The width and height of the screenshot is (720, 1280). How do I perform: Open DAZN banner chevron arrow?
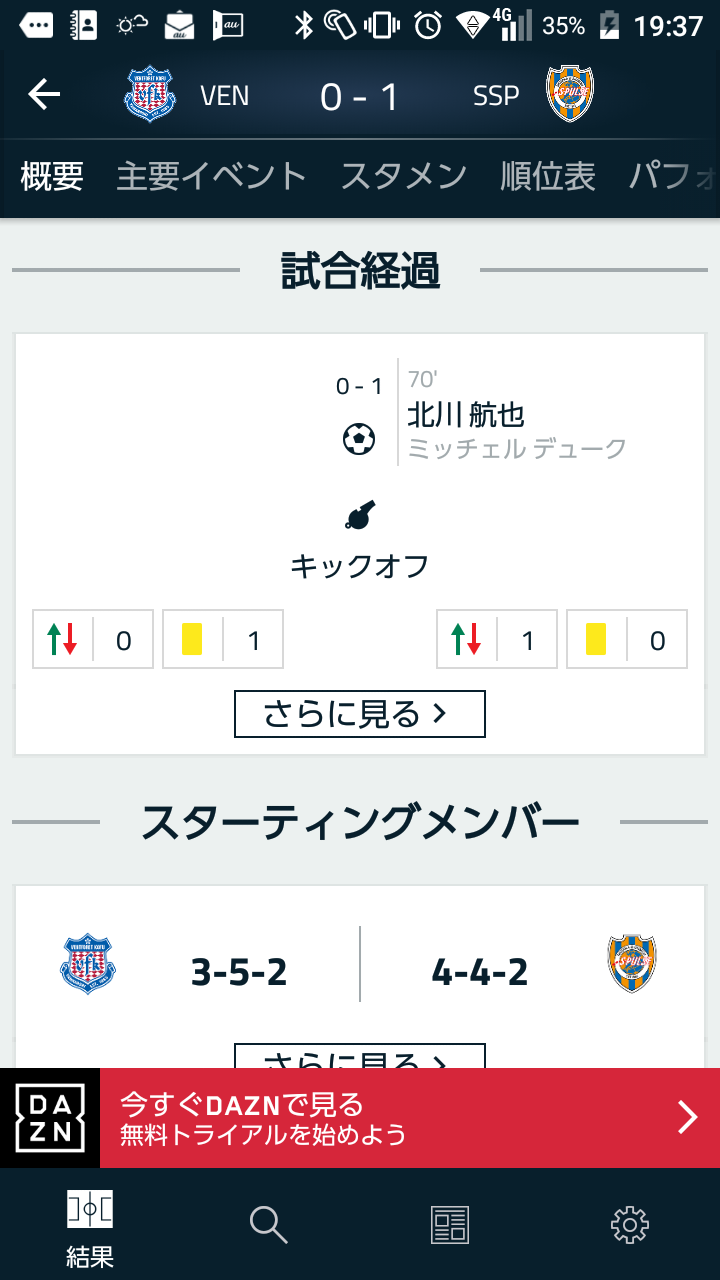tap(688, 1118)
